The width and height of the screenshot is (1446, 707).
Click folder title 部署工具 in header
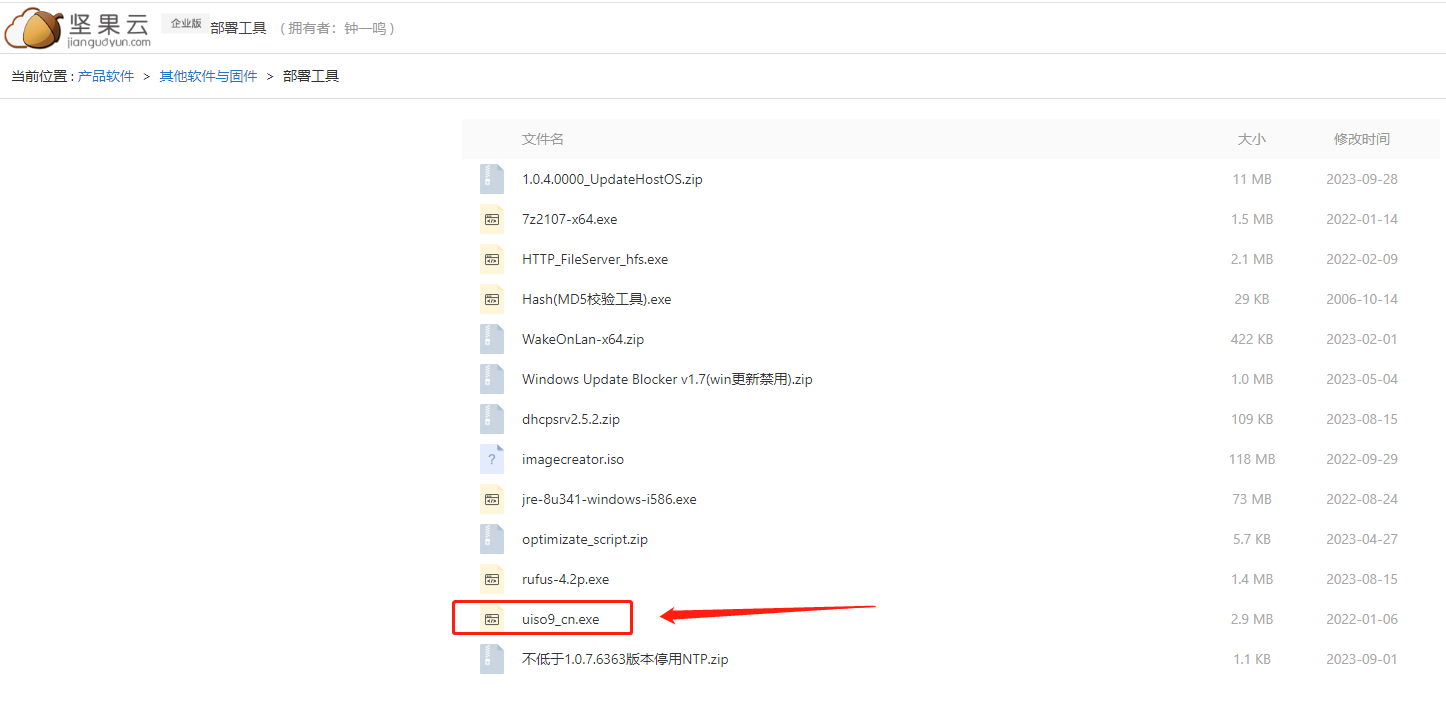coord(238,28)
